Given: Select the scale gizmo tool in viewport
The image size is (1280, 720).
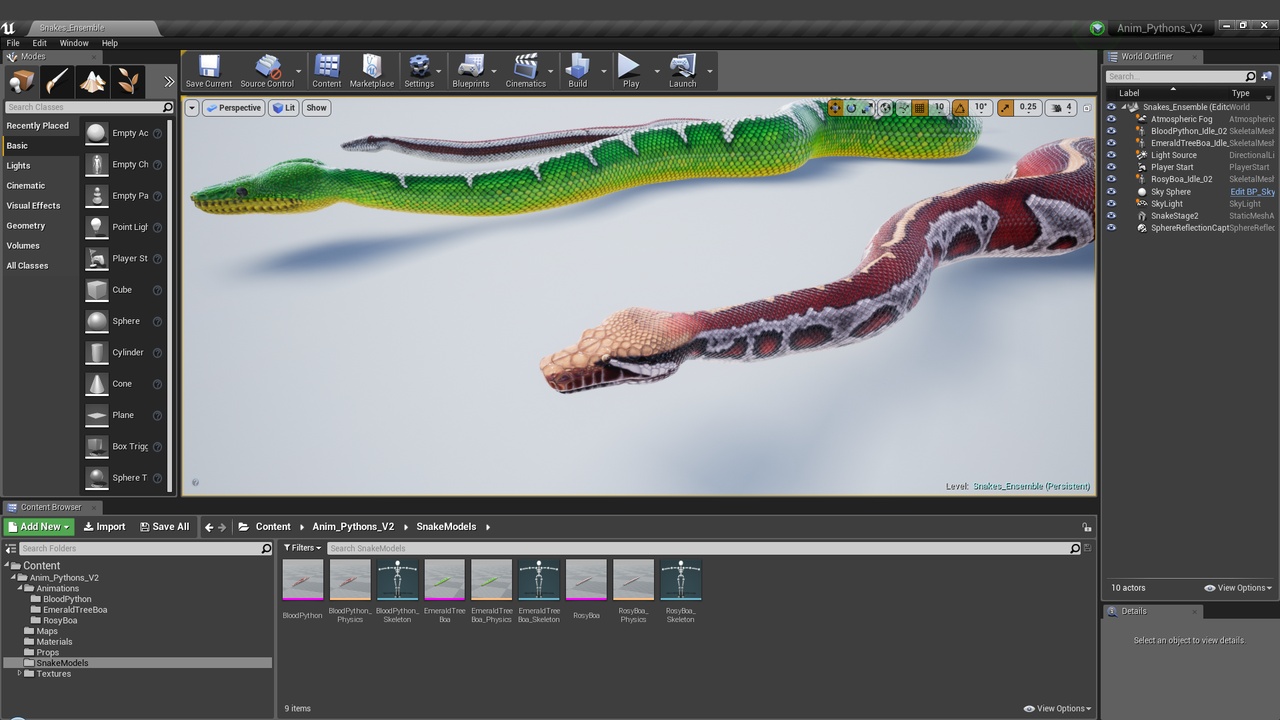Looking at the screenshot, I should (x=867, y=108).
